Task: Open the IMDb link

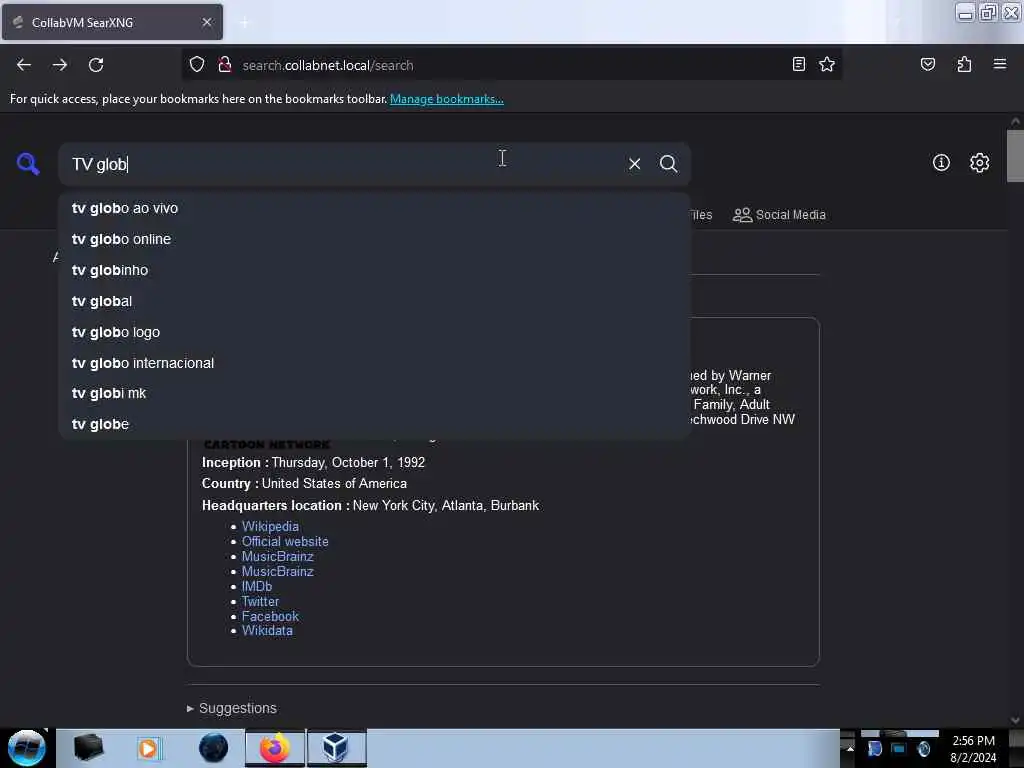Action: 257,586
